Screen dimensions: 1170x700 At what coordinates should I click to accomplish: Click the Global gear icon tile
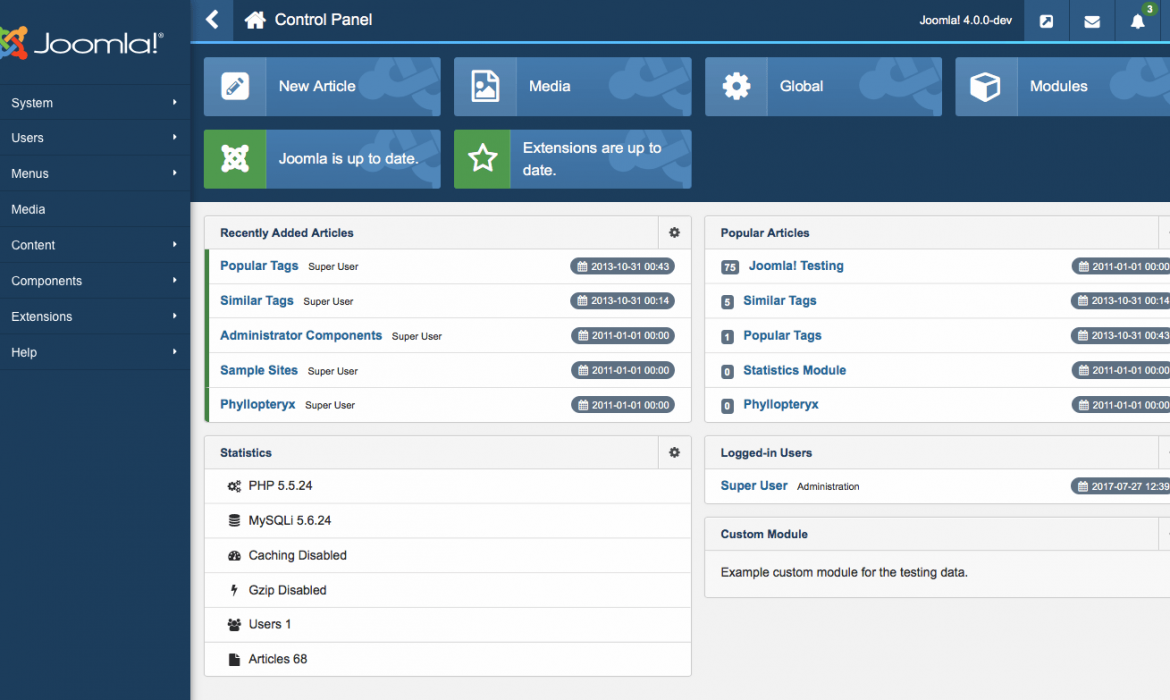point(736,87)
